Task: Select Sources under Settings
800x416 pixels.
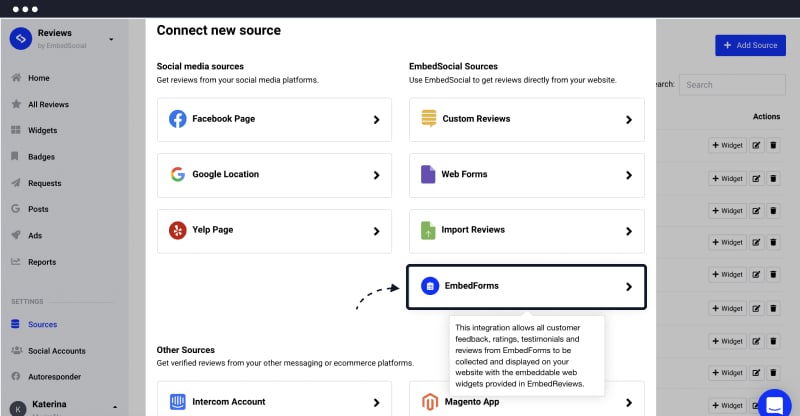Action: [x=42, y=325]
